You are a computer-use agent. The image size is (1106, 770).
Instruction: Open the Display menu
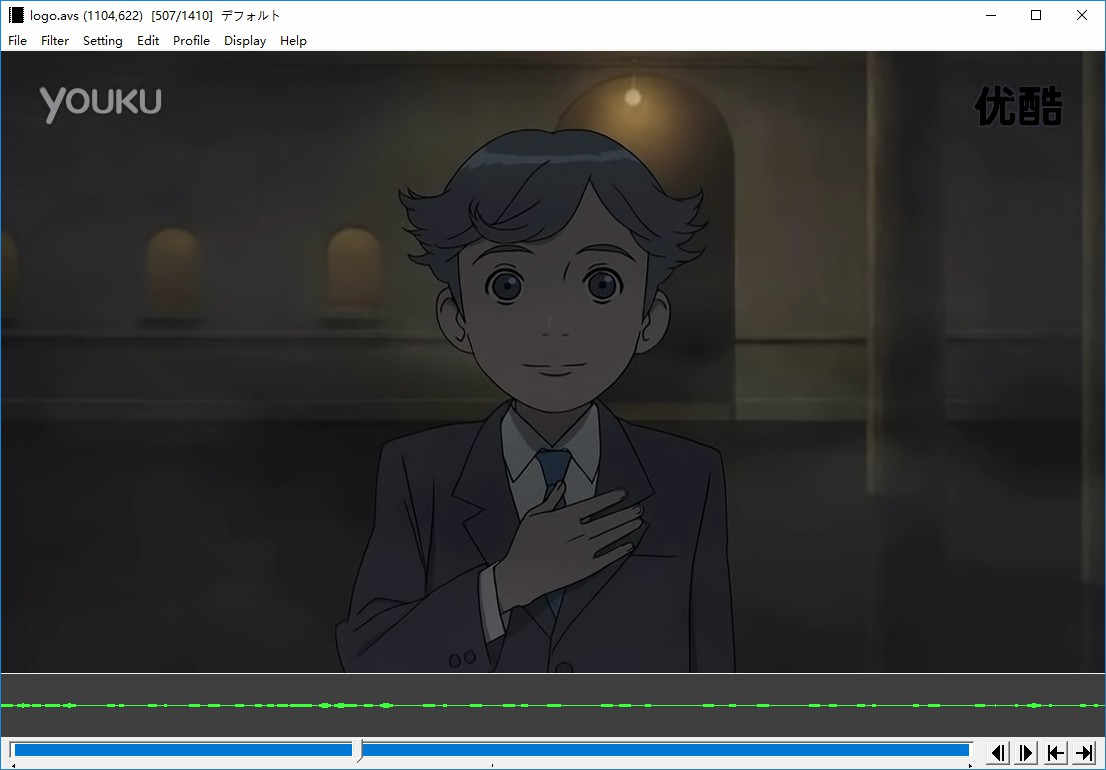tap(245, 41)
